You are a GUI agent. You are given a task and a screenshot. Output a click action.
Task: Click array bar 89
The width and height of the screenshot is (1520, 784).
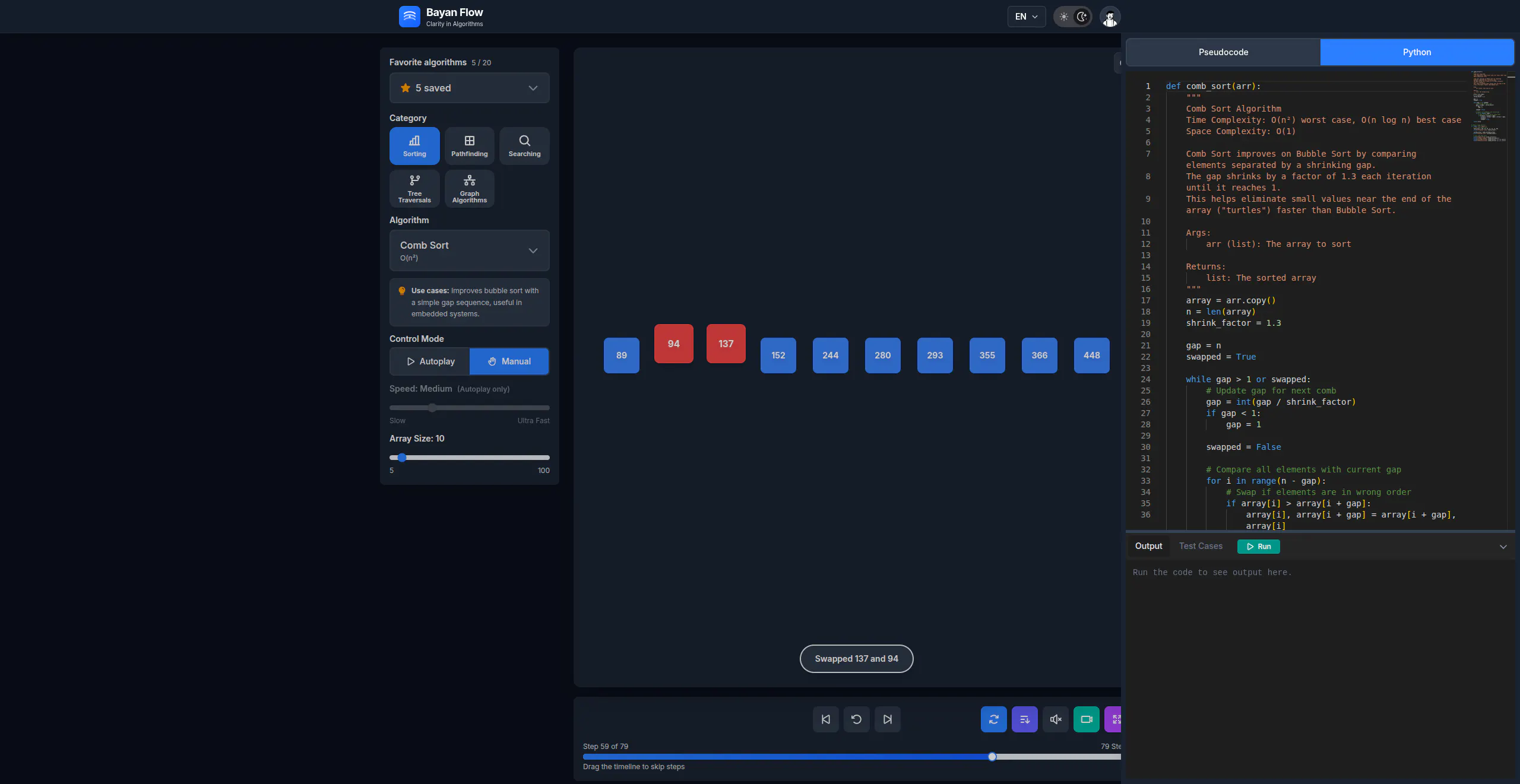click(621, 356)
